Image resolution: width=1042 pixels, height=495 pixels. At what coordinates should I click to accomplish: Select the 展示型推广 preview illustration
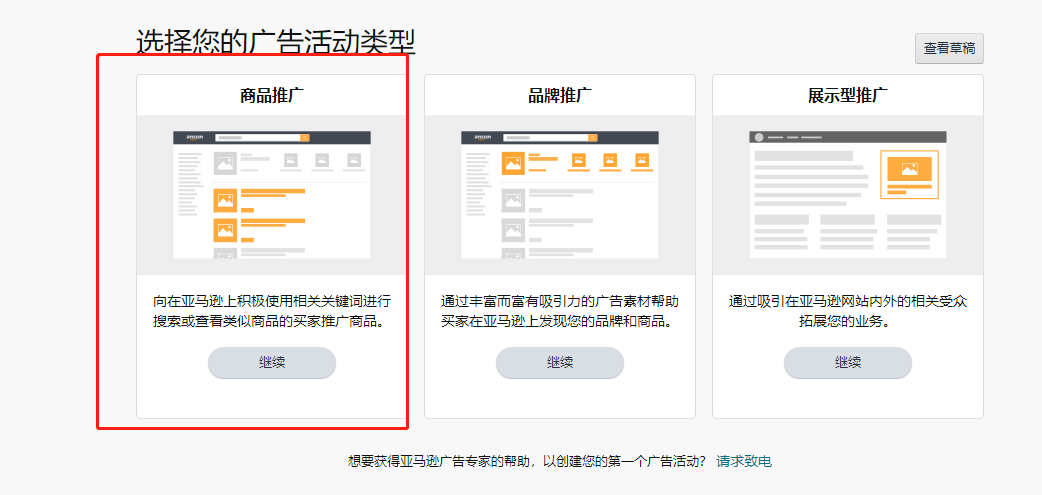pos(848,195)
